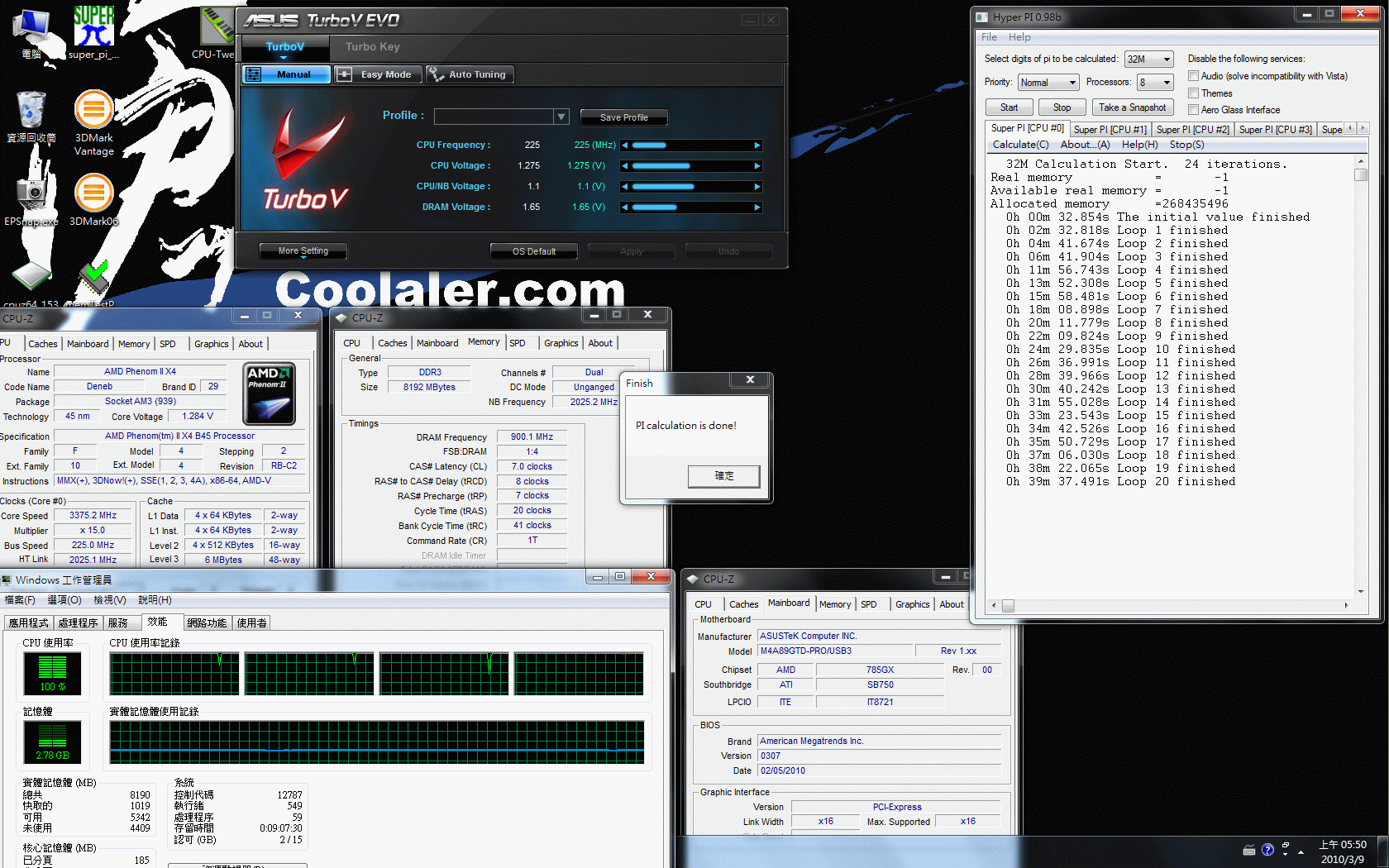Open the Recycle Bin desktop icon
The image size is (1389, 868).
31,116
